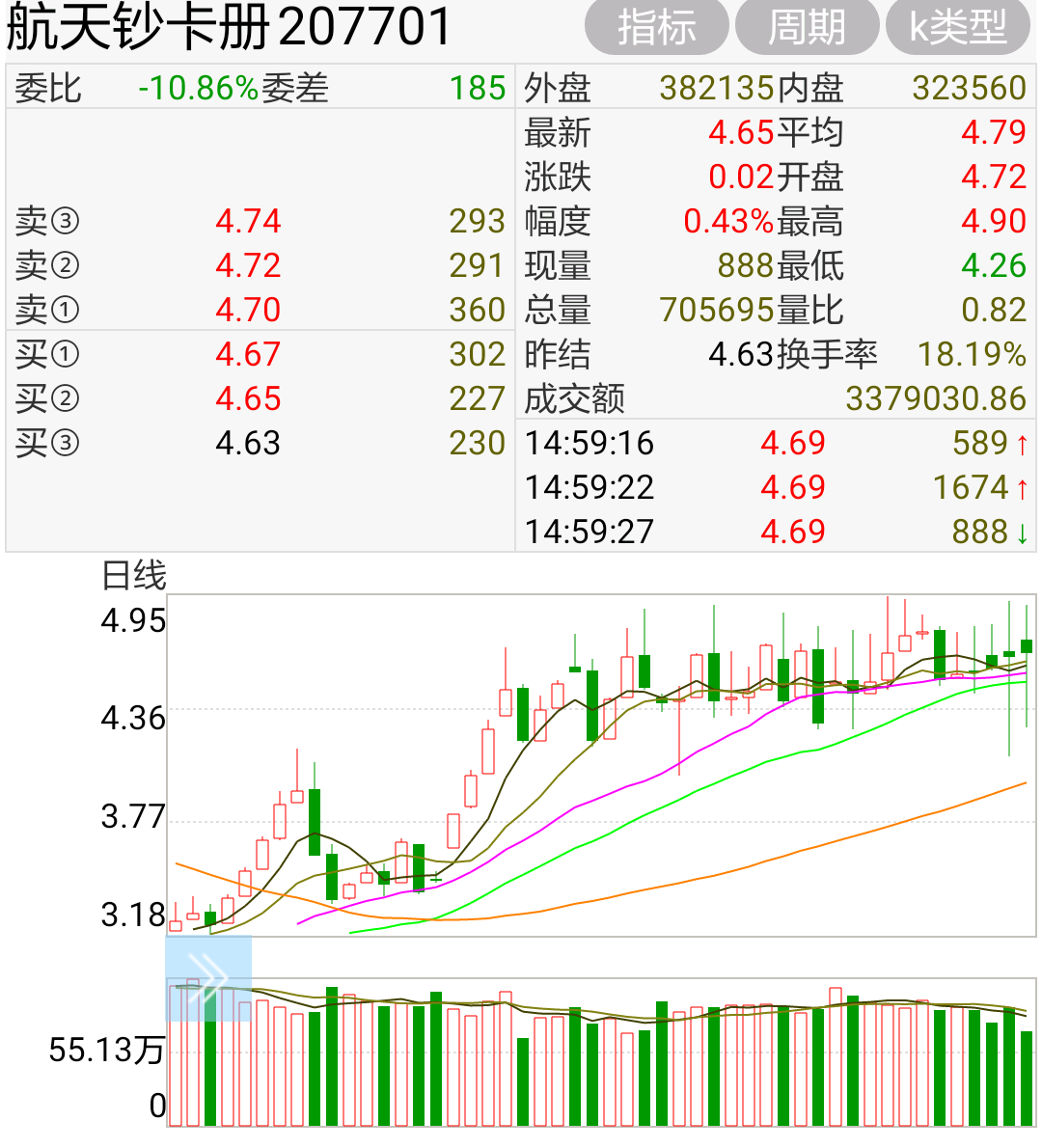Click the 幅度 value 0.43%
1042x1148 pixels.
[728, 221]
